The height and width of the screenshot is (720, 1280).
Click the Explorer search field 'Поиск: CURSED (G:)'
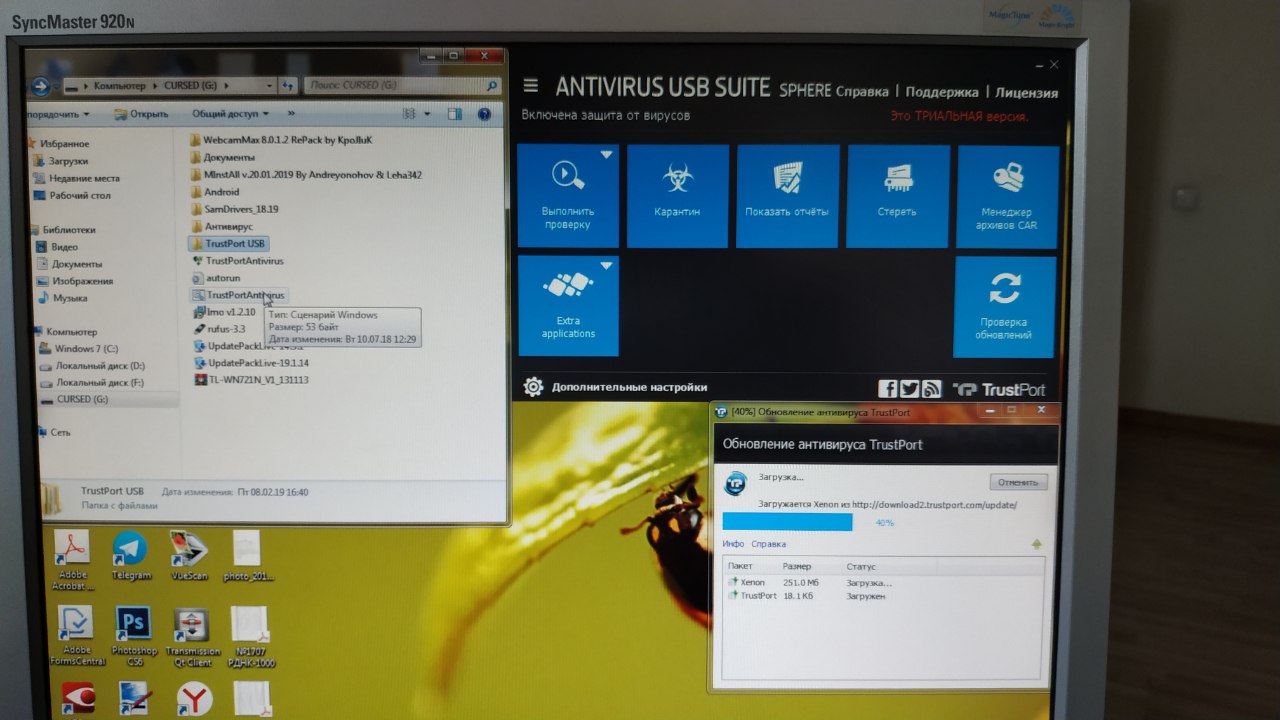tap(402, 86)
